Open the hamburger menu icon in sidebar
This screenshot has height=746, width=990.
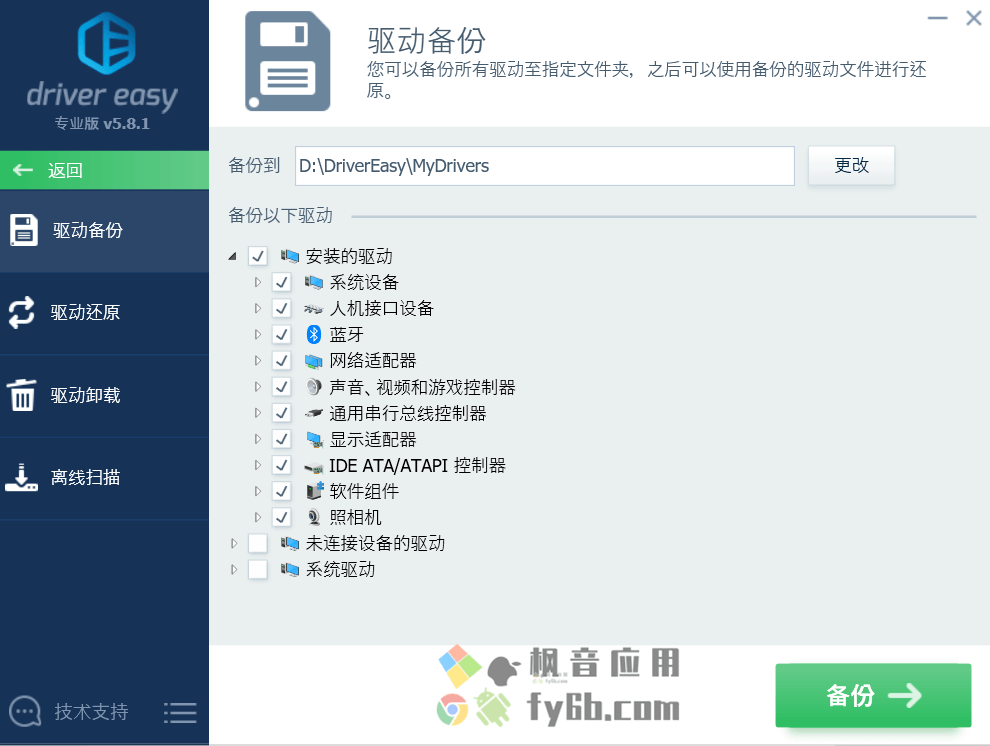tap(180, 713)
